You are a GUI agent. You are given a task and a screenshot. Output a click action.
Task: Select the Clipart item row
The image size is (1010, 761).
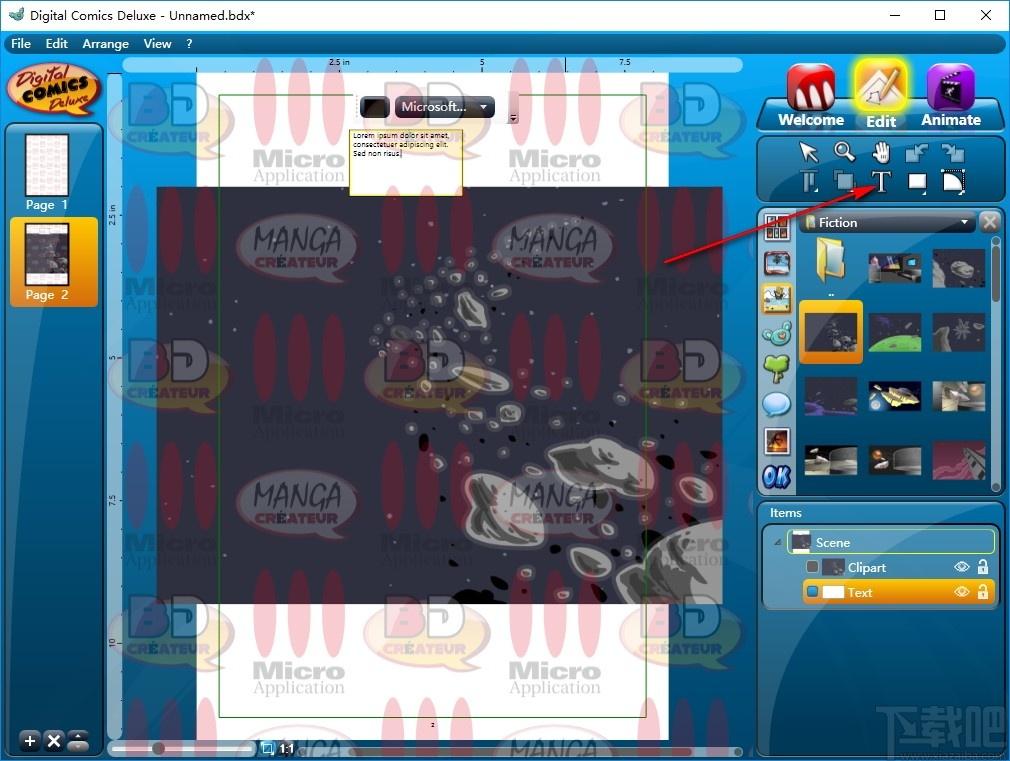point(899,567)
